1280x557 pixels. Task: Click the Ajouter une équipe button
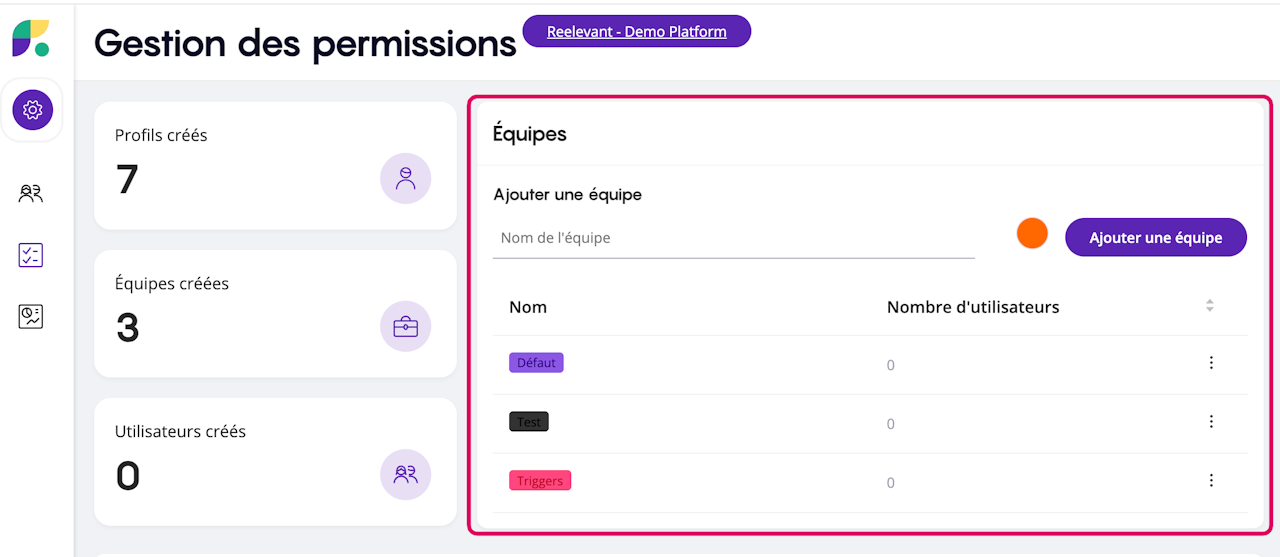1155,238
